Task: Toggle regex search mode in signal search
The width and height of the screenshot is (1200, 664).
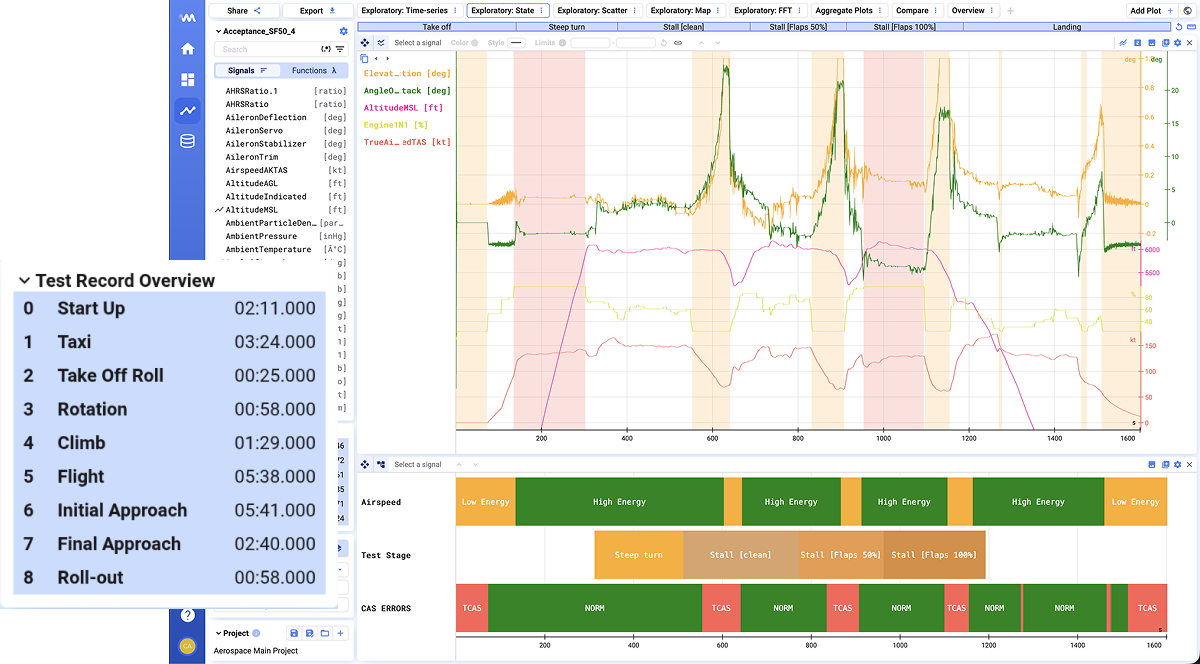Action: (x=325, y=49)
